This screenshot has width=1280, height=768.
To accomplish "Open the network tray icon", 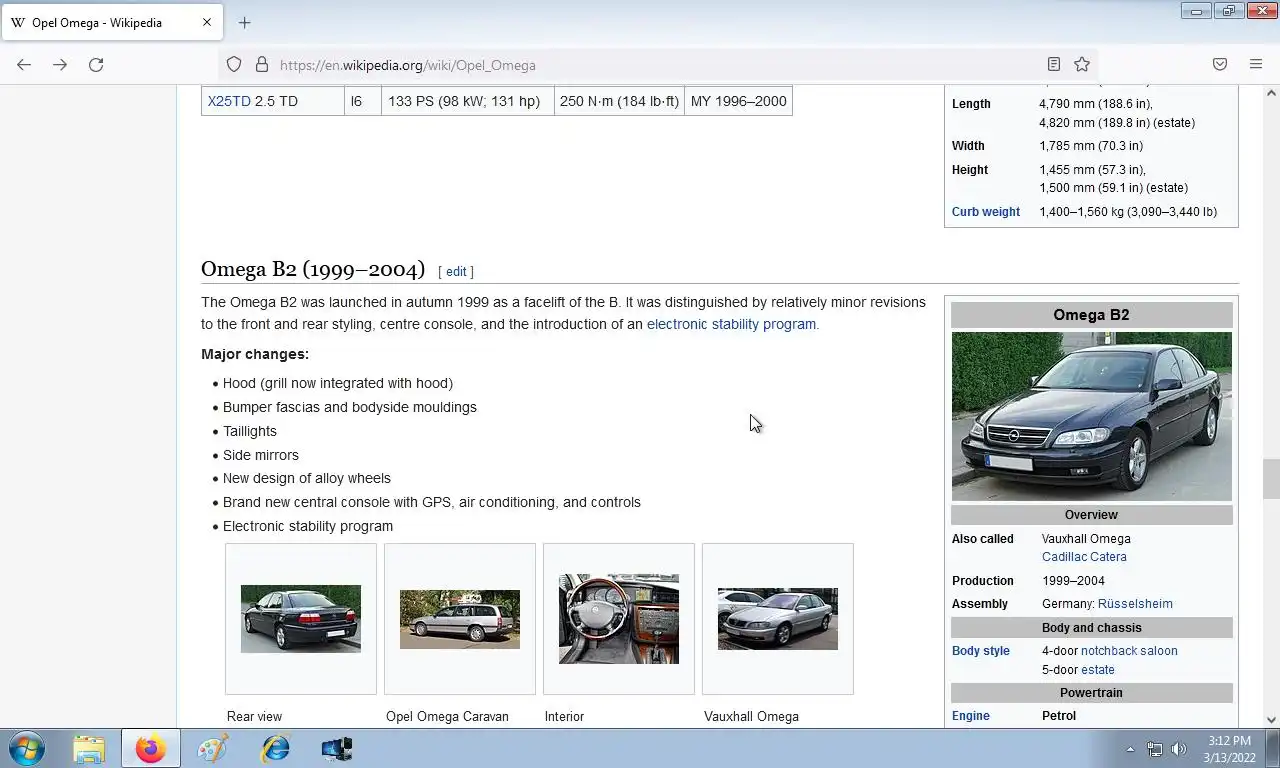I will tap(1155, 749).
